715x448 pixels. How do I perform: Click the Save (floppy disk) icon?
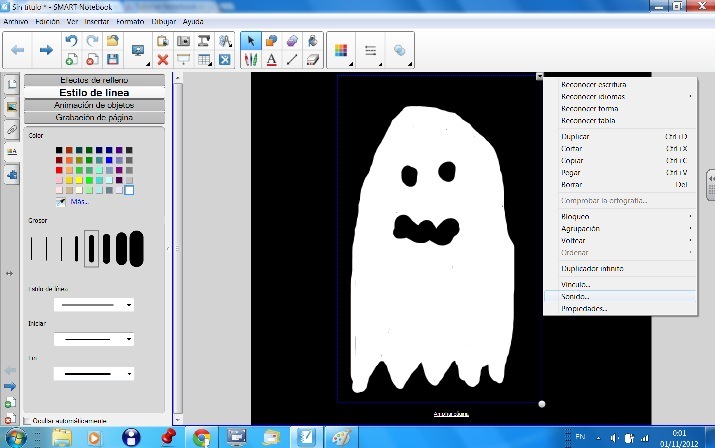coord(113,60)
